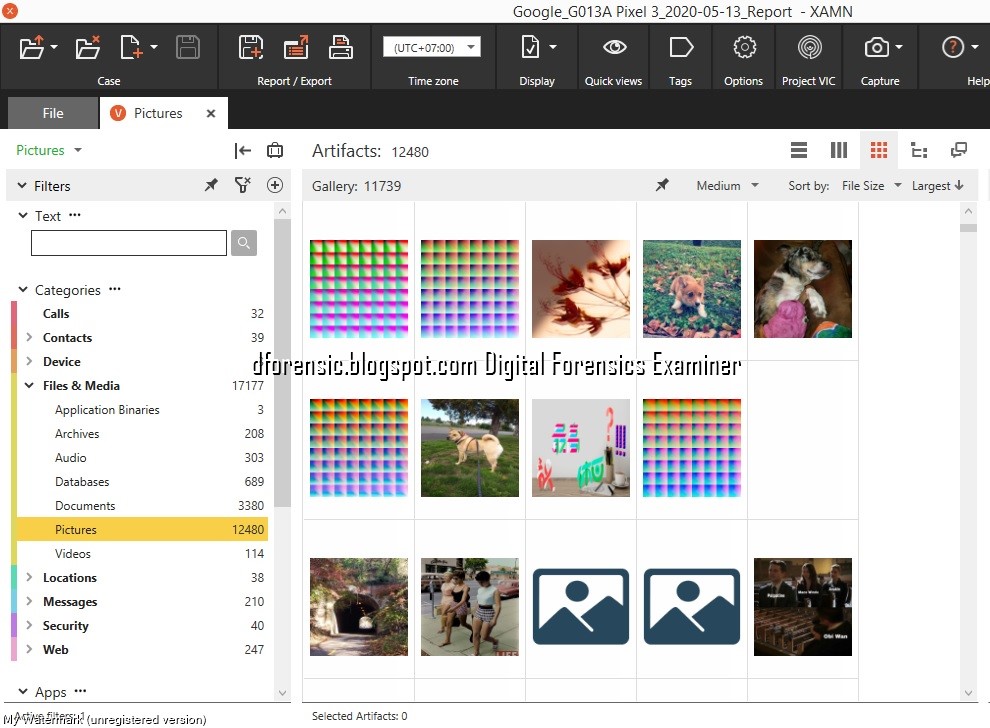Open the conversation view icon
990x728 pixels.
(959, 150)
